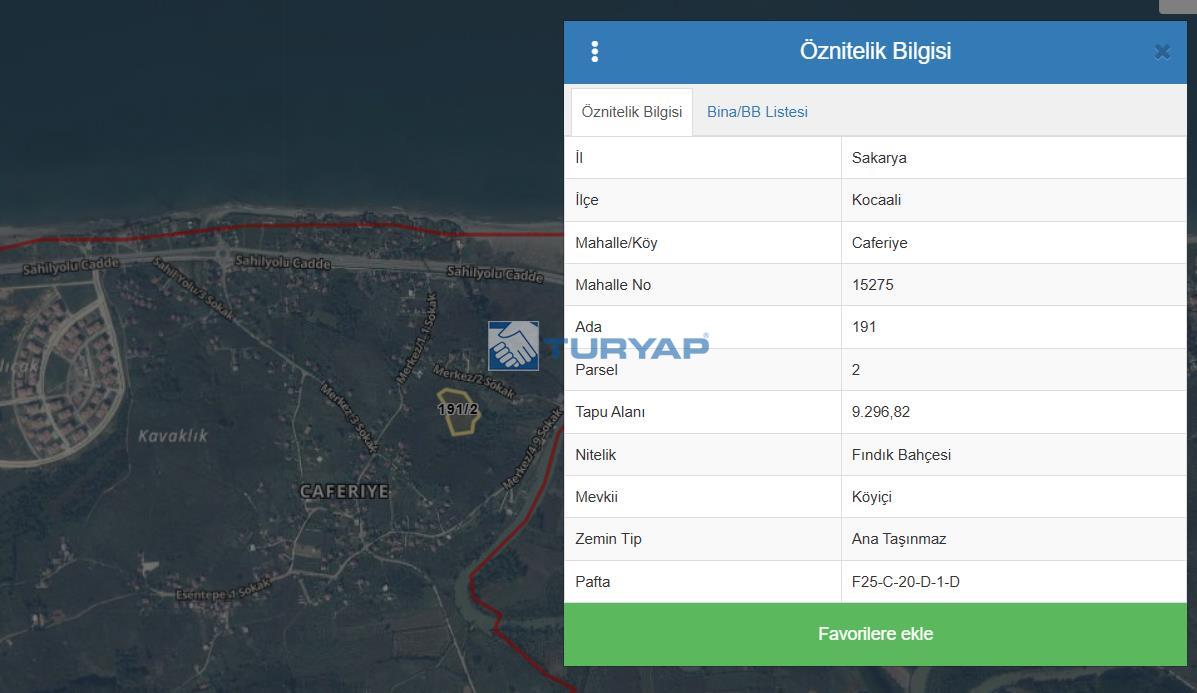Click the Sakarya value in İl row
The width and height of the screenshot is (1197, 693).
[x=879, y=158]
